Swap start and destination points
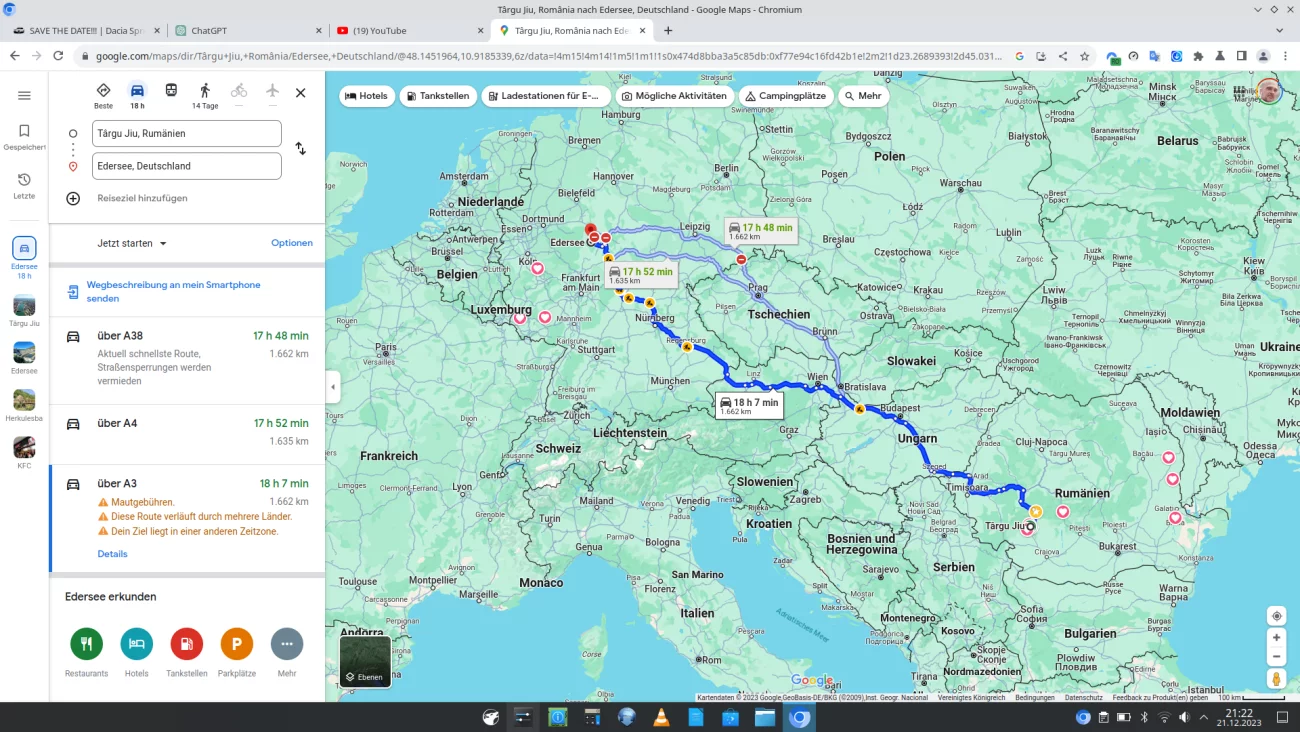1300x732 pixels. tap(300, 149)
